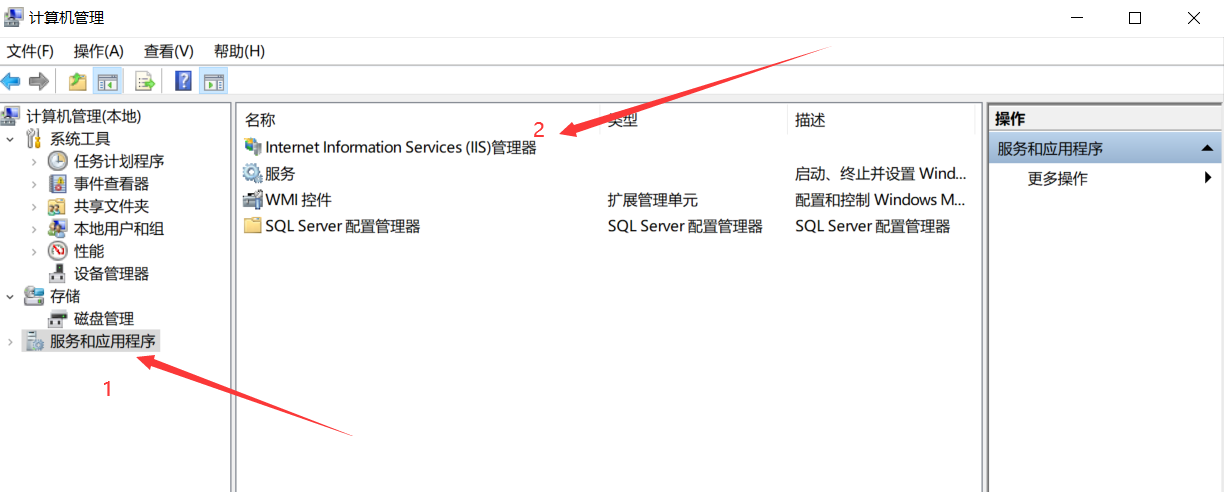Select 本地用户和组 label in tree
The height and width of the screenshot is (492, 1224).
coord(119,228)
